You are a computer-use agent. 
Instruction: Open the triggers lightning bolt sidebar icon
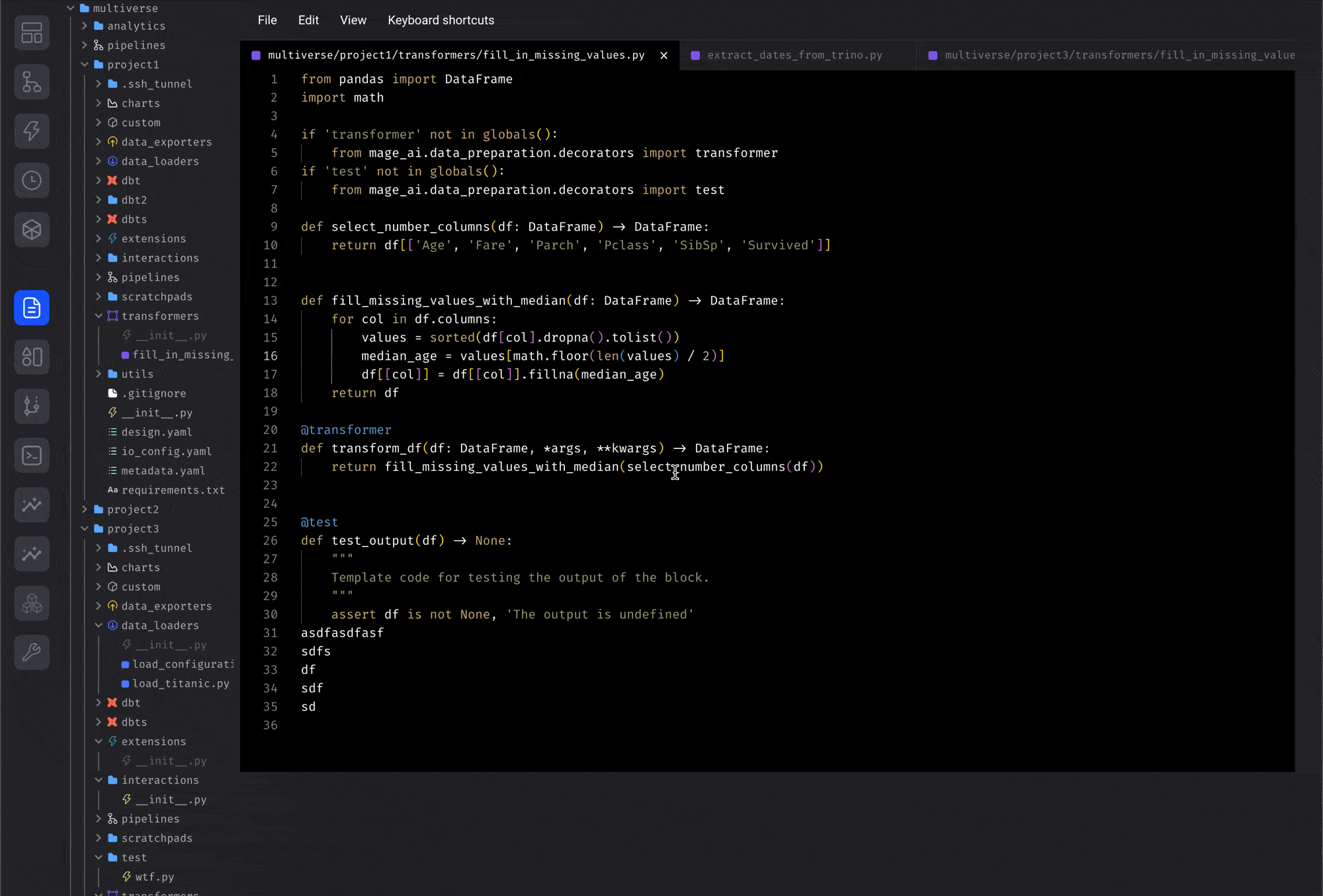32,131
